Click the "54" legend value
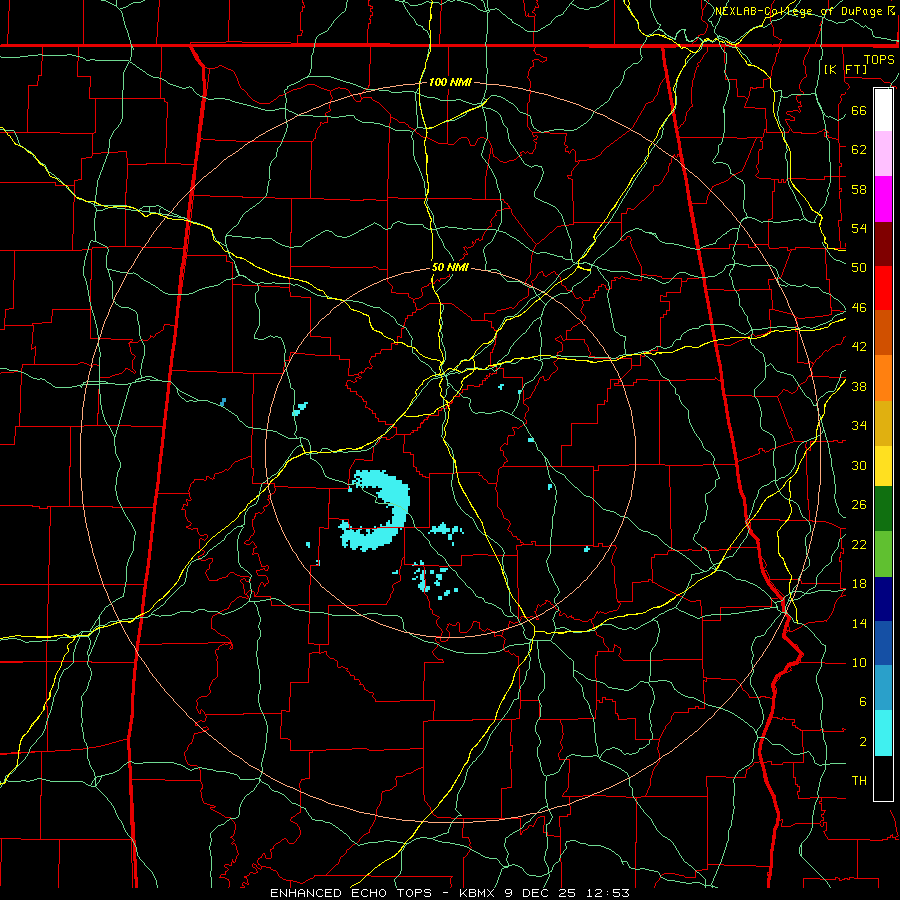Image resolution: width=900 pixels, height=900 pixels. [x=859, y=228]
